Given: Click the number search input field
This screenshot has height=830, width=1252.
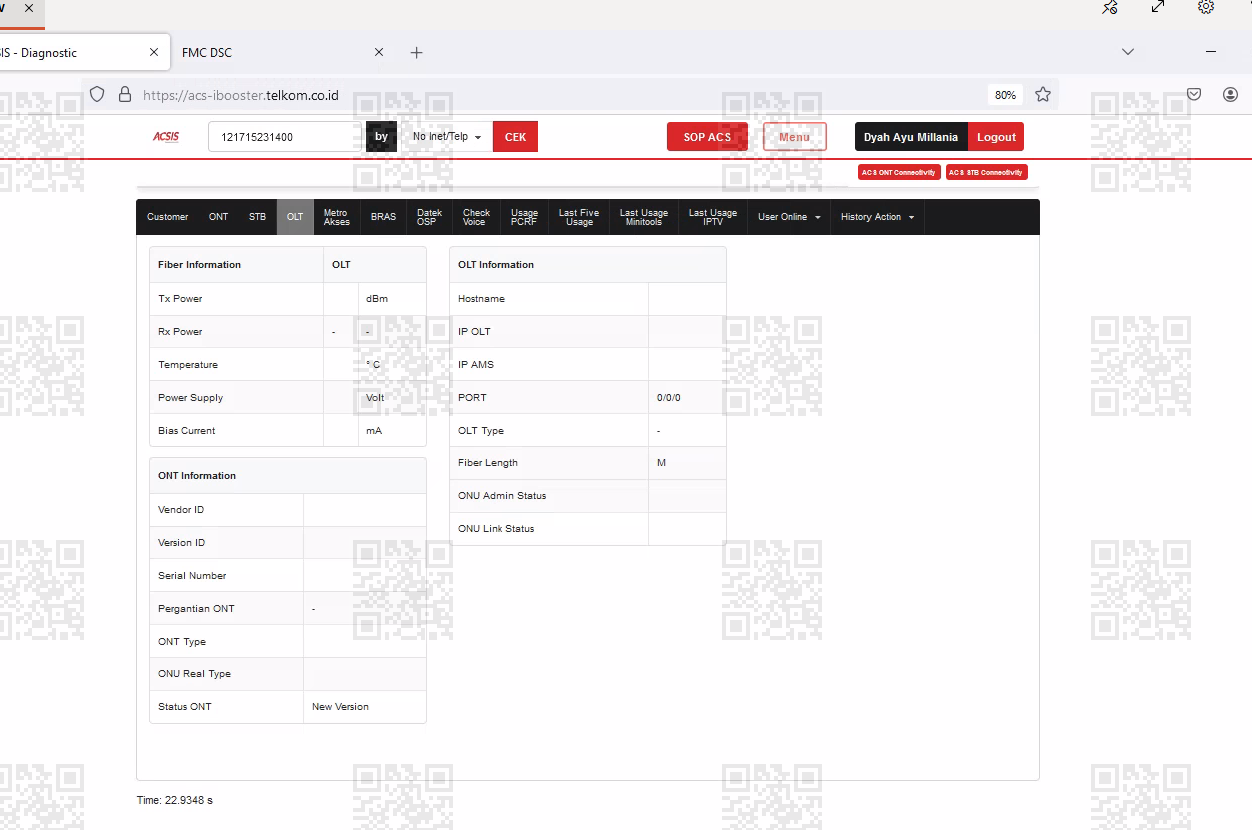Looking at the screenshot, I should point(285,137).
